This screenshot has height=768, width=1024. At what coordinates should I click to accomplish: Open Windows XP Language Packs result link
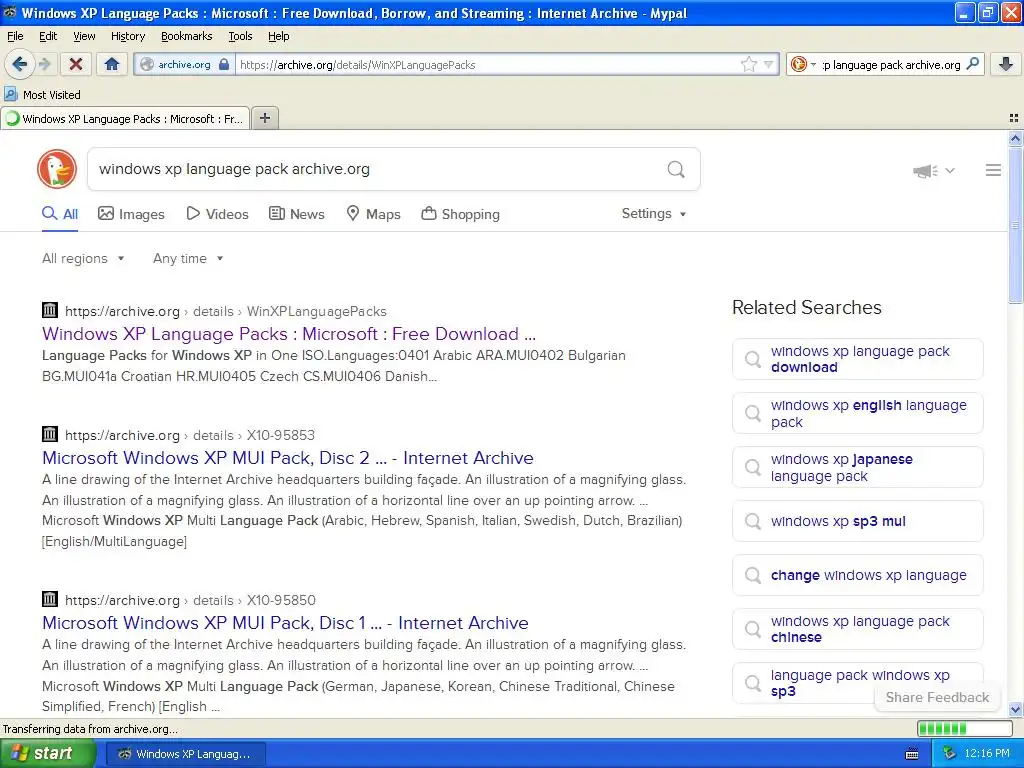click(x=289, y=334)
